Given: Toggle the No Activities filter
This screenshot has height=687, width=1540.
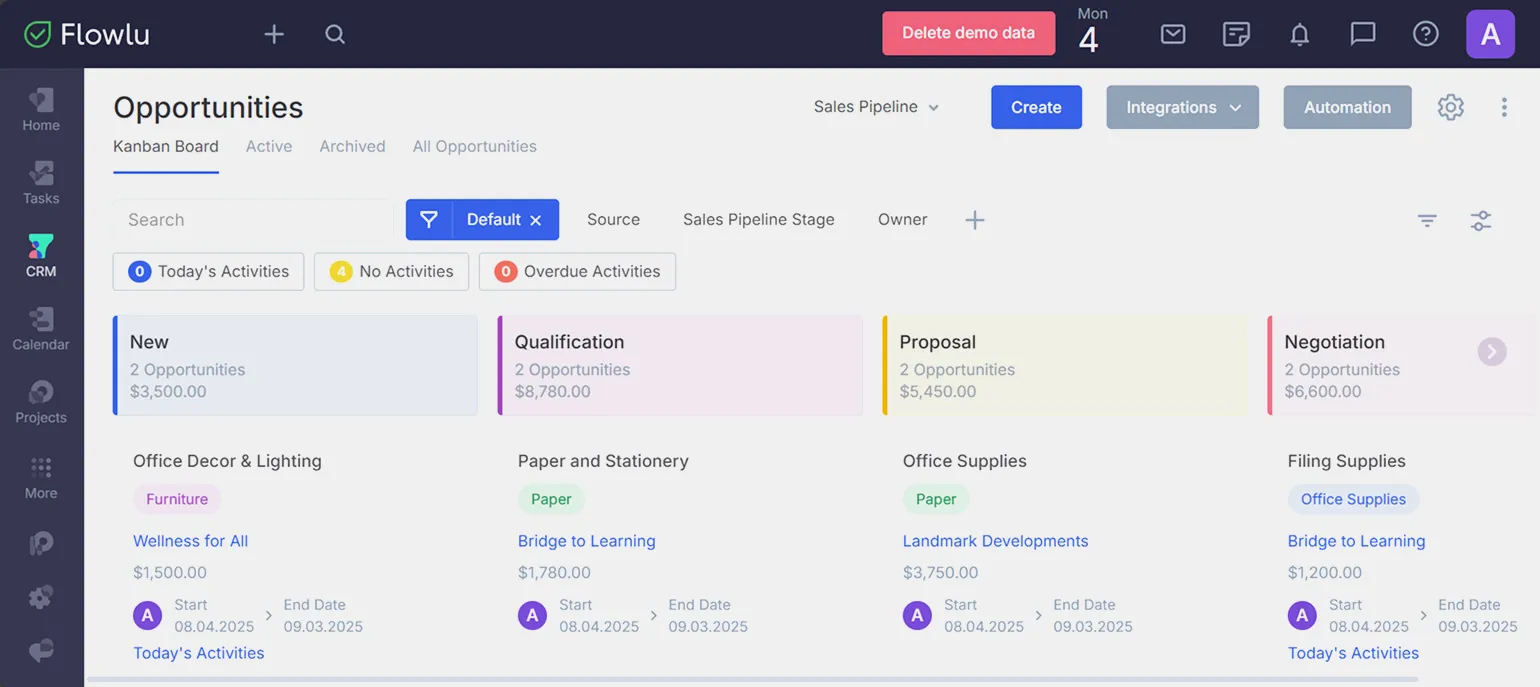Looking at the screenshot, I should tap(391, 271).
